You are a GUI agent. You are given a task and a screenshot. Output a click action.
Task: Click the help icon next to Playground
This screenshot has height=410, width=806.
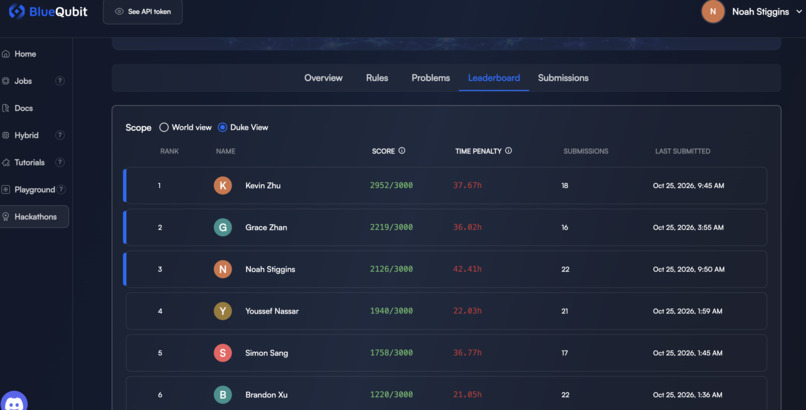(61, 189)
